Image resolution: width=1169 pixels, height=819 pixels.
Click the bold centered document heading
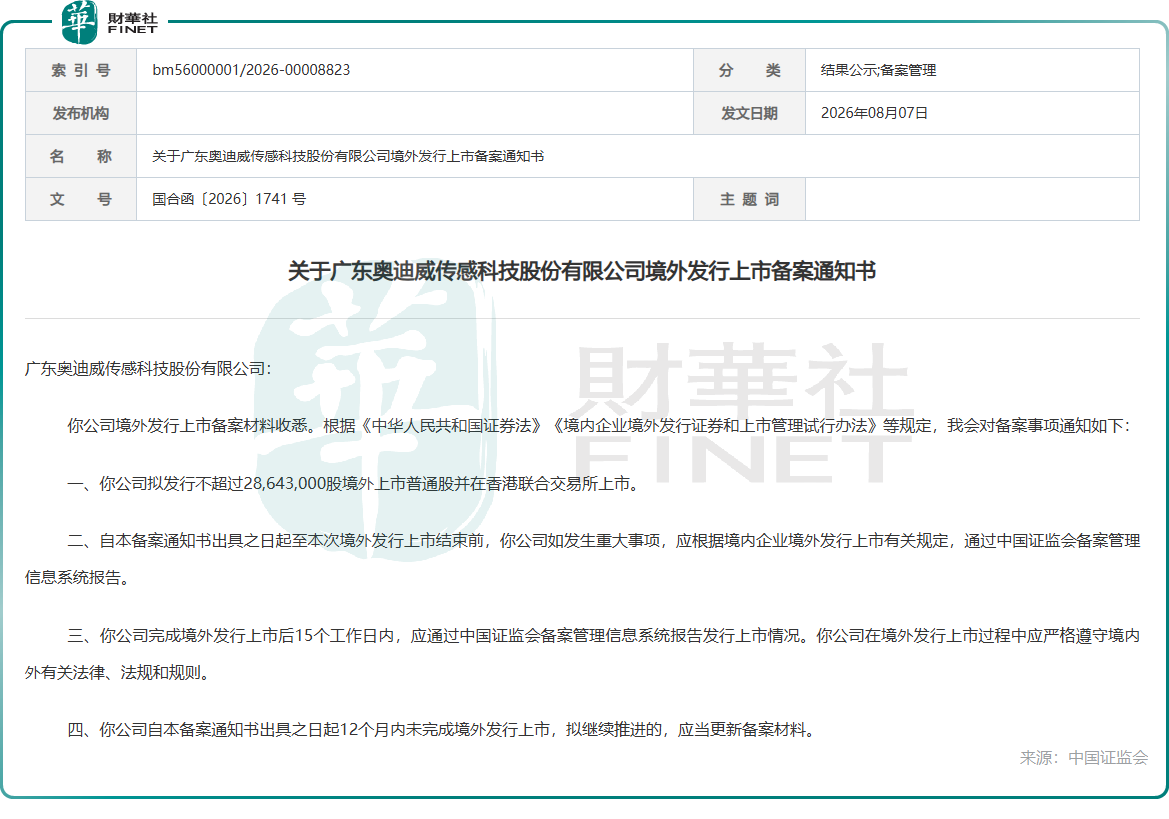click(582, 271)
